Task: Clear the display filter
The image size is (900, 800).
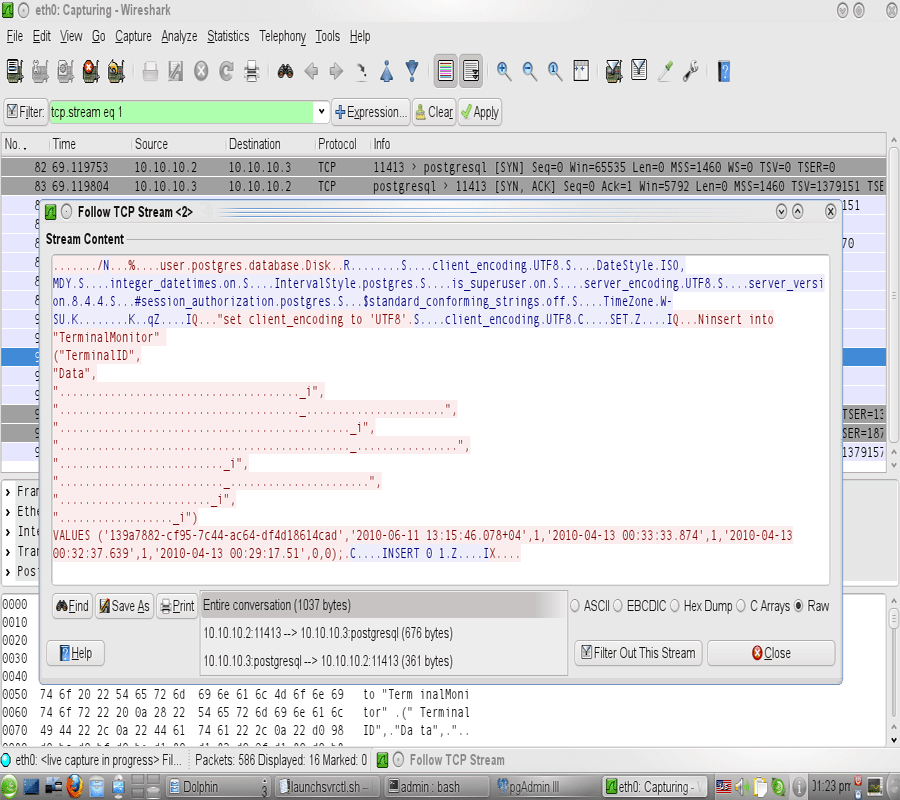Action: pyautogui.click(x=435, y=112)
